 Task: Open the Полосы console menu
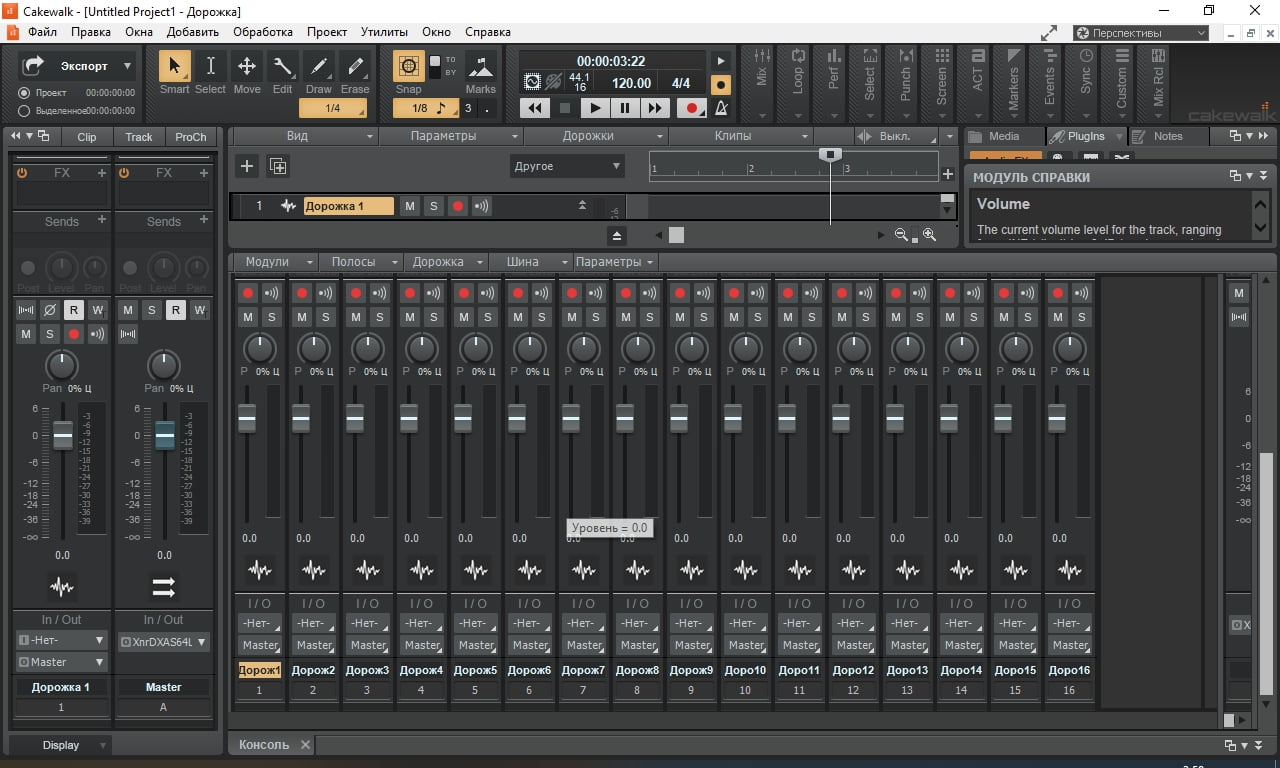(361, 262)
